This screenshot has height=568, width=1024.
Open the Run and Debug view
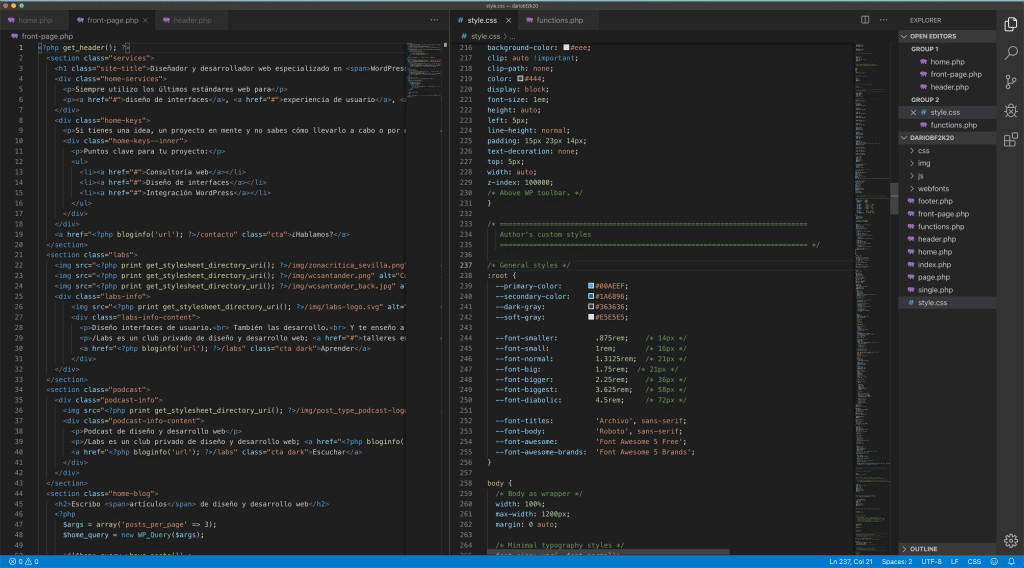pyautogui.click(x=1011, y=110)
